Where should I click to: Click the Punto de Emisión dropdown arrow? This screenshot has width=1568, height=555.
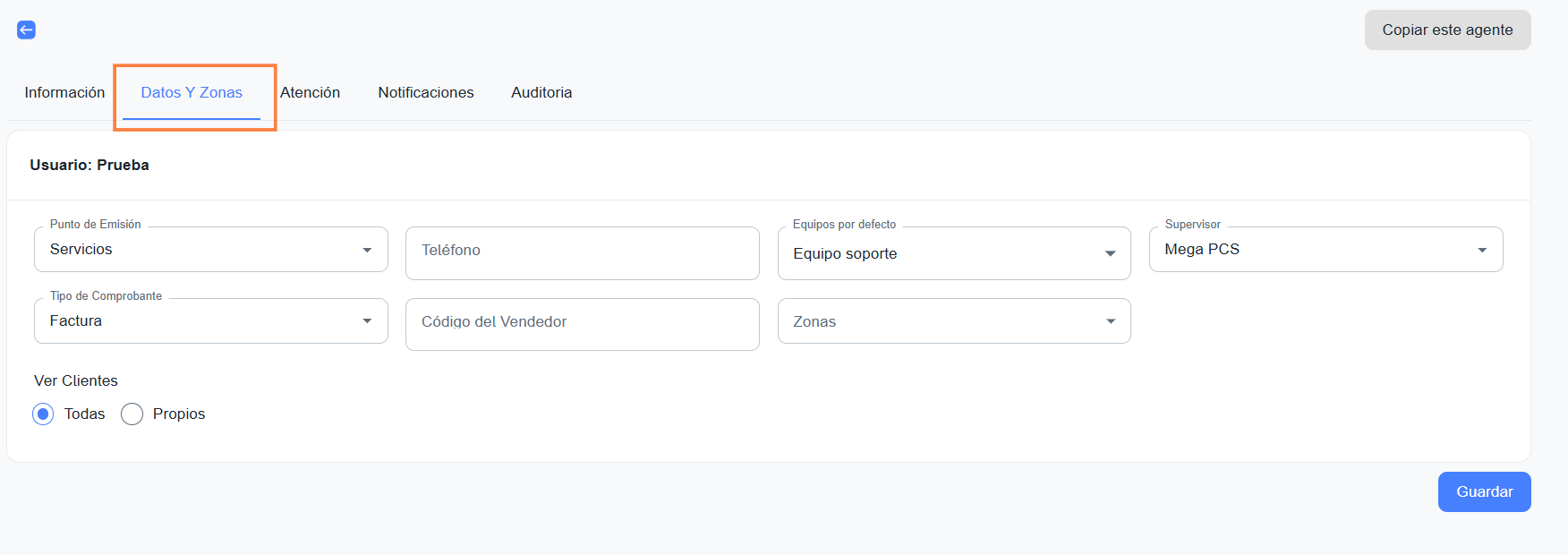point(367,250)
